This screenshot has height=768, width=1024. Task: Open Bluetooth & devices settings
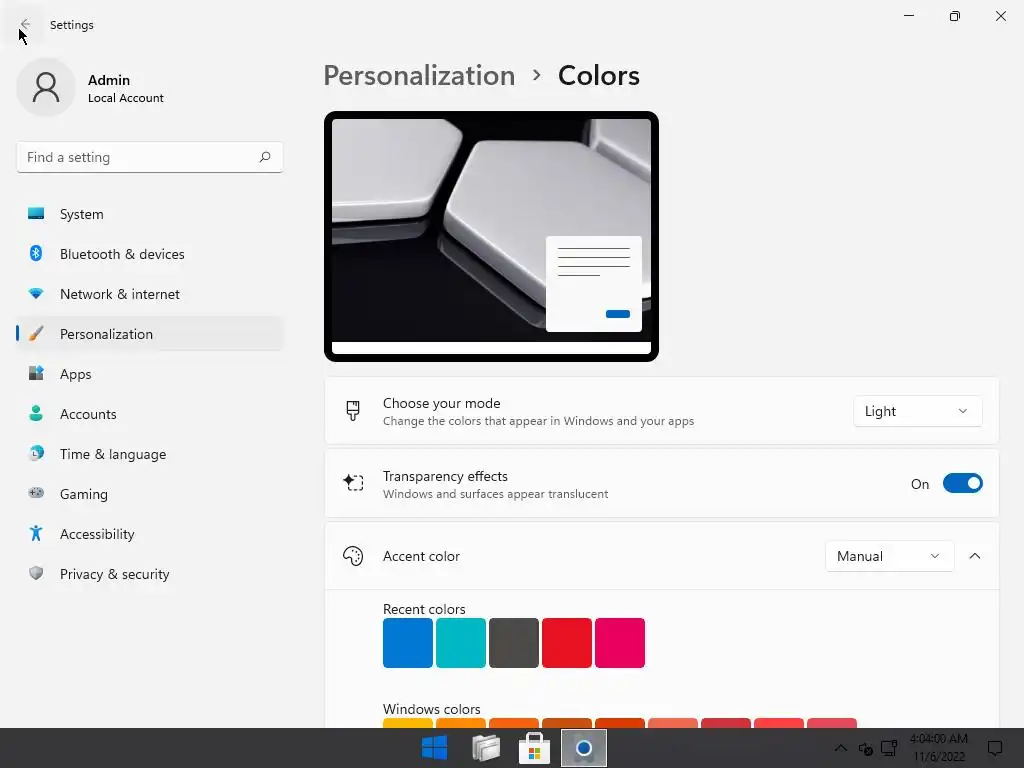(150, 254)
